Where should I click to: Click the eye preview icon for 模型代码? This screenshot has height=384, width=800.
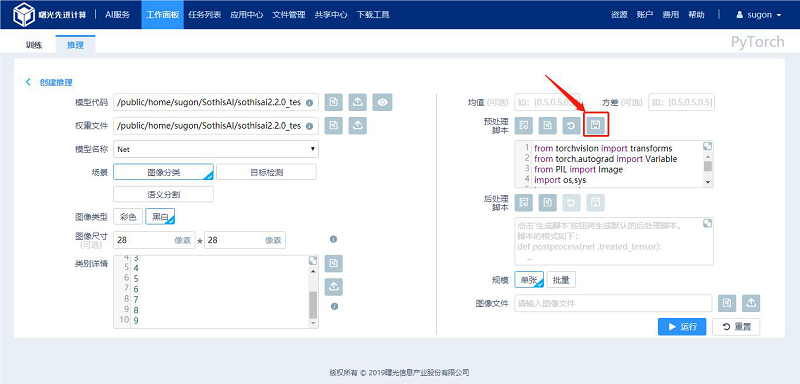pyautogui.click(x=382, y=103)
